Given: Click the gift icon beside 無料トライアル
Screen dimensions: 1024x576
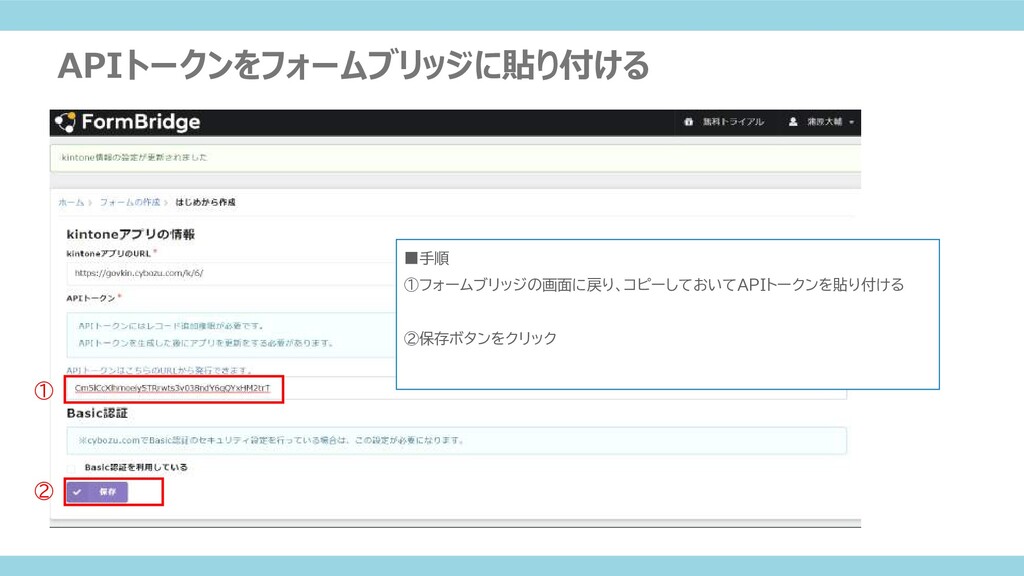Looking at the screenshot, I should 688,122.
